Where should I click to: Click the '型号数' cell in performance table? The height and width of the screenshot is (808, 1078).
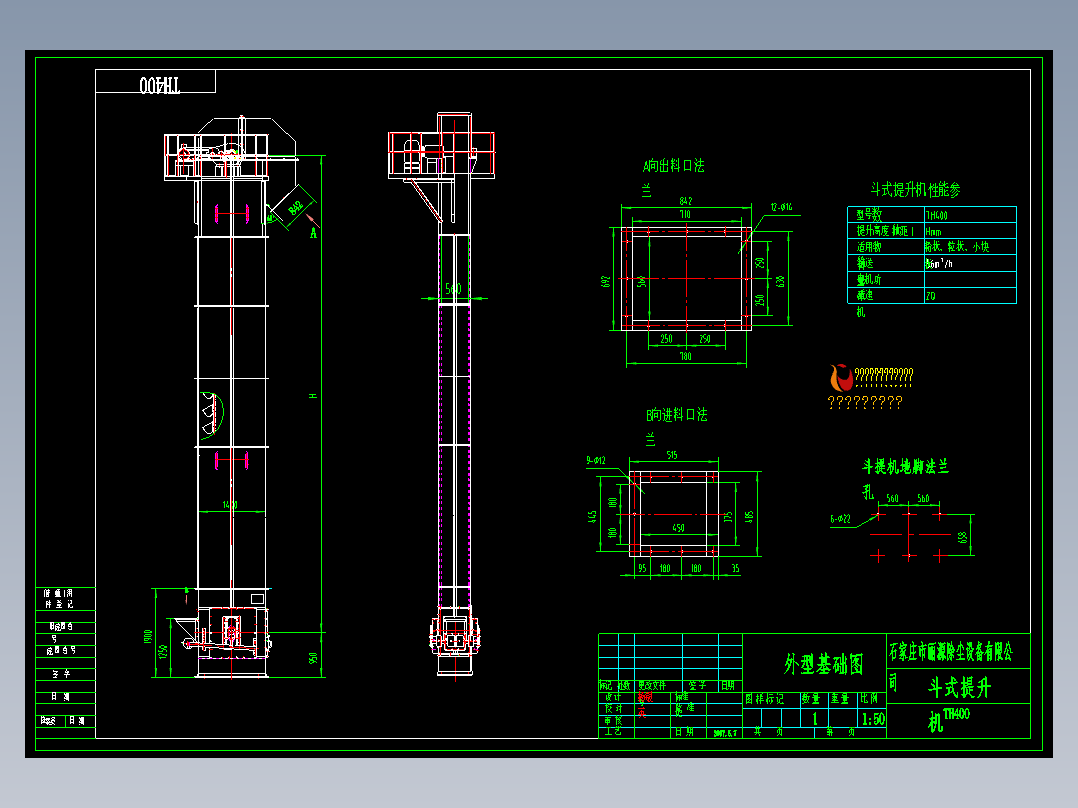[868, 215]
